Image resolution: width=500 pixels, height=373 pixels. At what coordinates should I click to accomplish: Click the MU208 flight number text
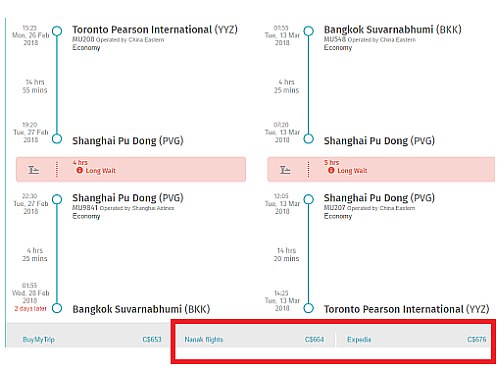(x=83, y=39)
